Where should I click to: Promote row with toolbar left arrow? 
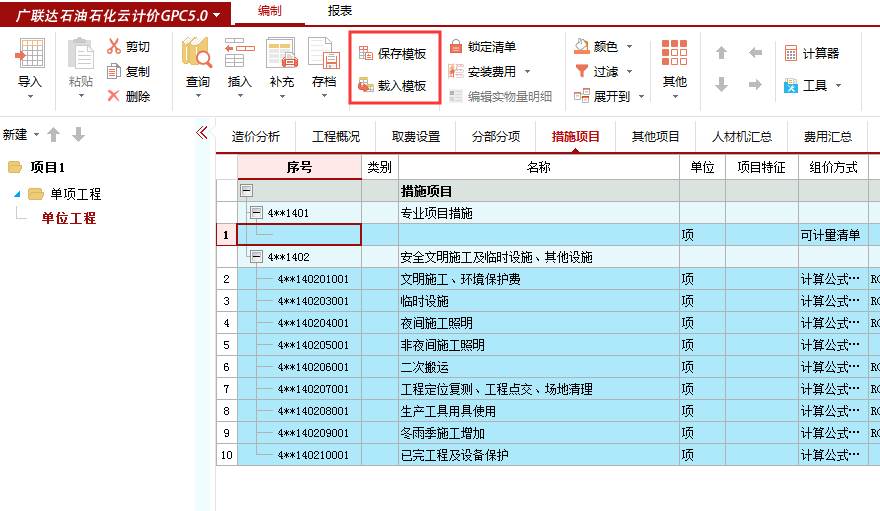(755, 53)
